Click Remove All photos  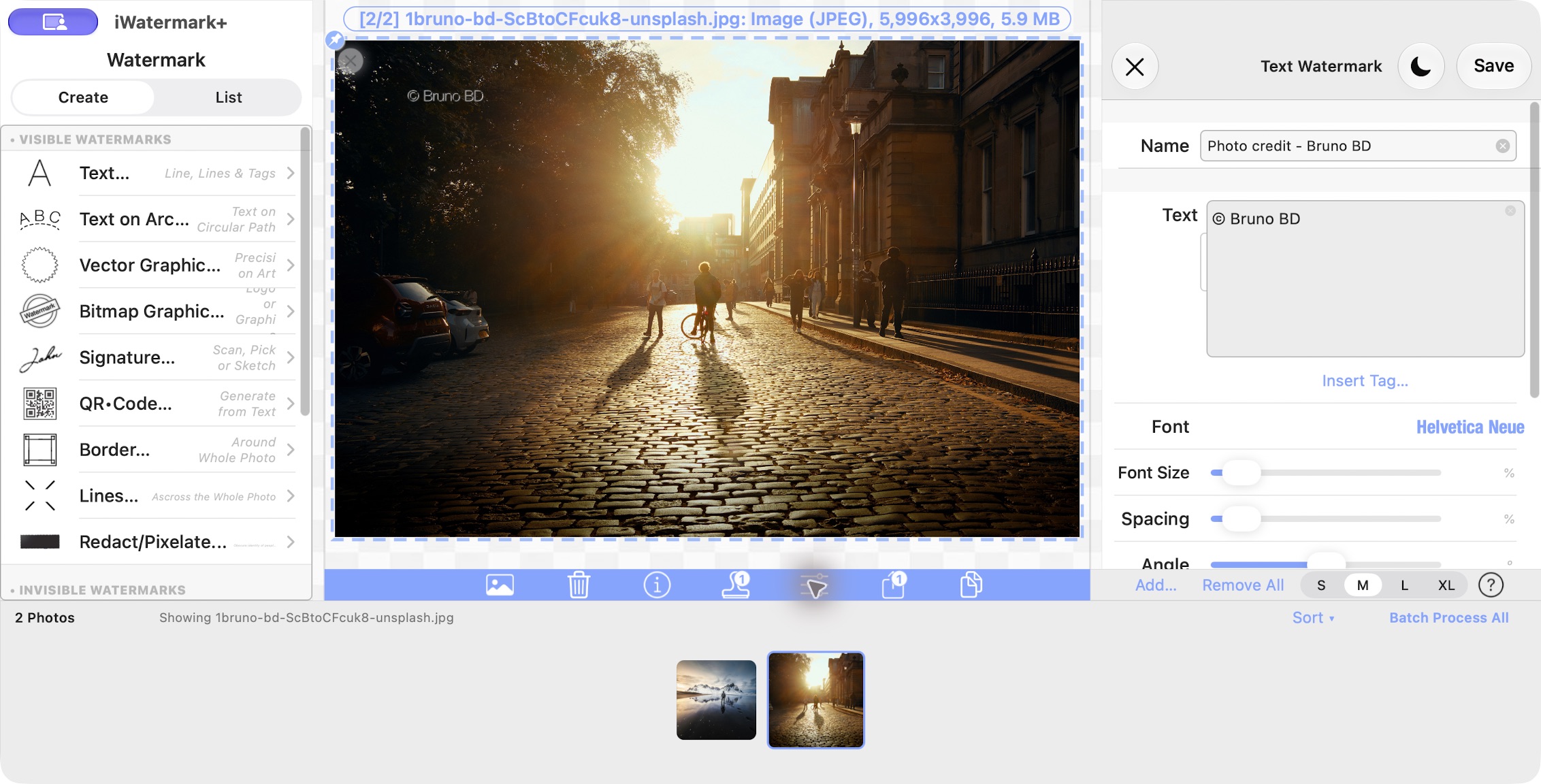pyautogui.click(x=1243, y=585)
